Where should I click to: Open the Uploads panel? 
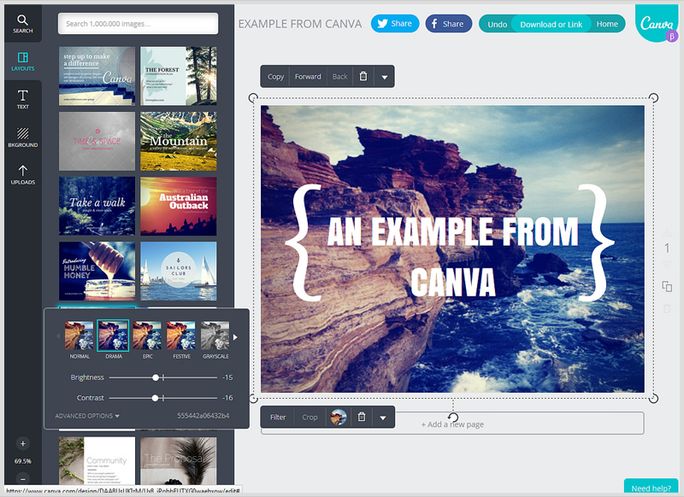click(x=23, y=174)
